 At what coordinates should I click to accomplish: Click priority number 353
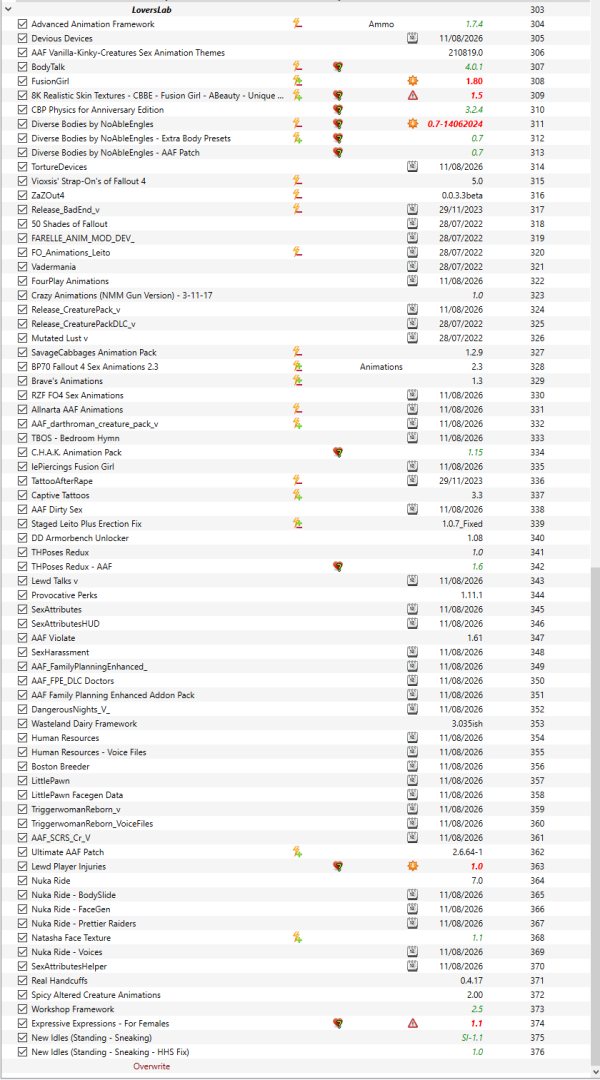(538, 724)
